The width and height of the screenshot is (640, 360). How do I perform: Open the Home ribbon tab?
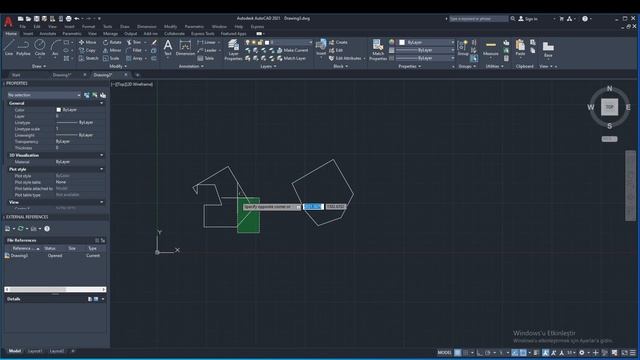tap(11, 34)
